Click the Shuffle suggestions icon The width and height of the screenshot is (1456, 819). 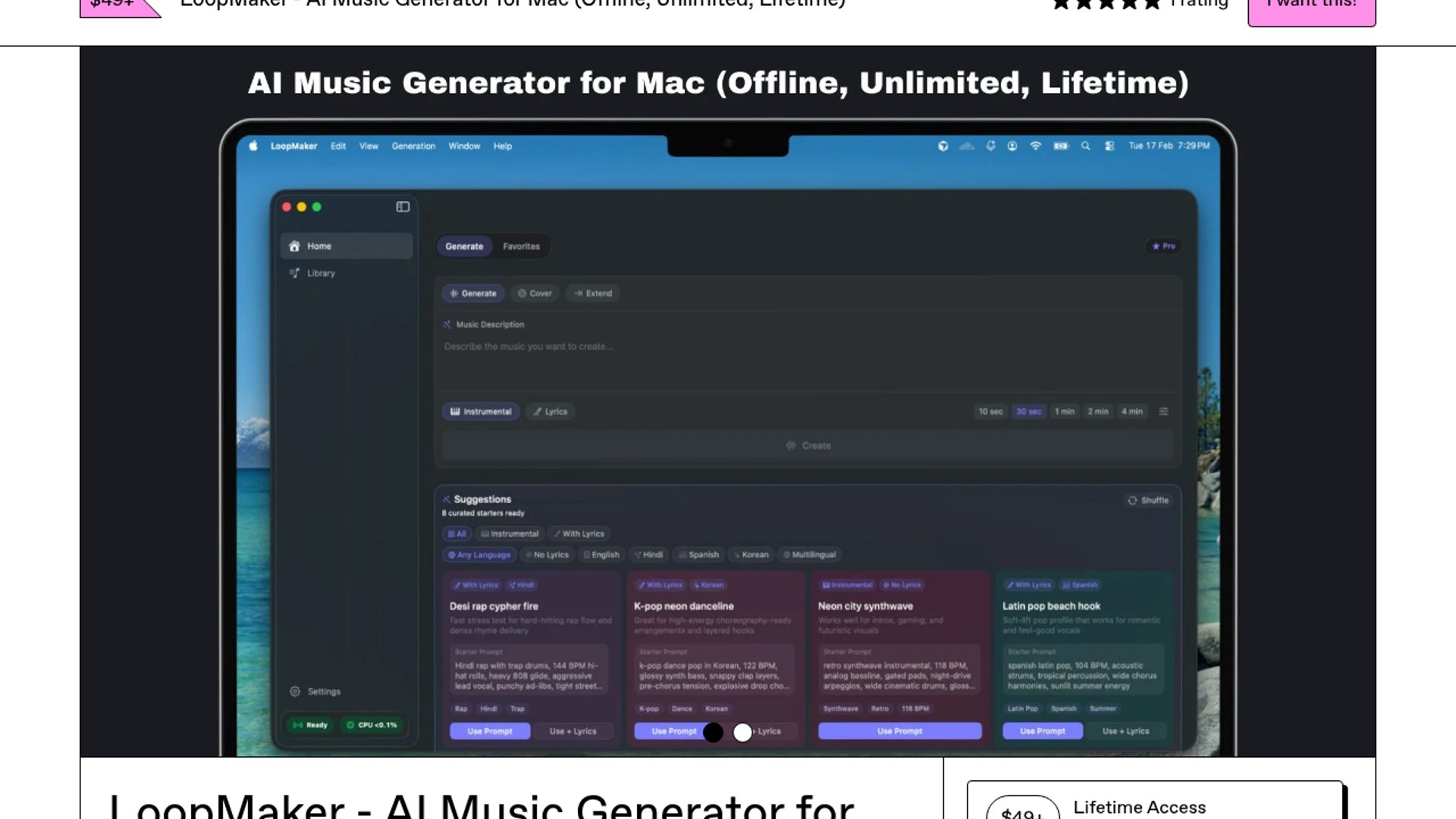click(1132, 500)
